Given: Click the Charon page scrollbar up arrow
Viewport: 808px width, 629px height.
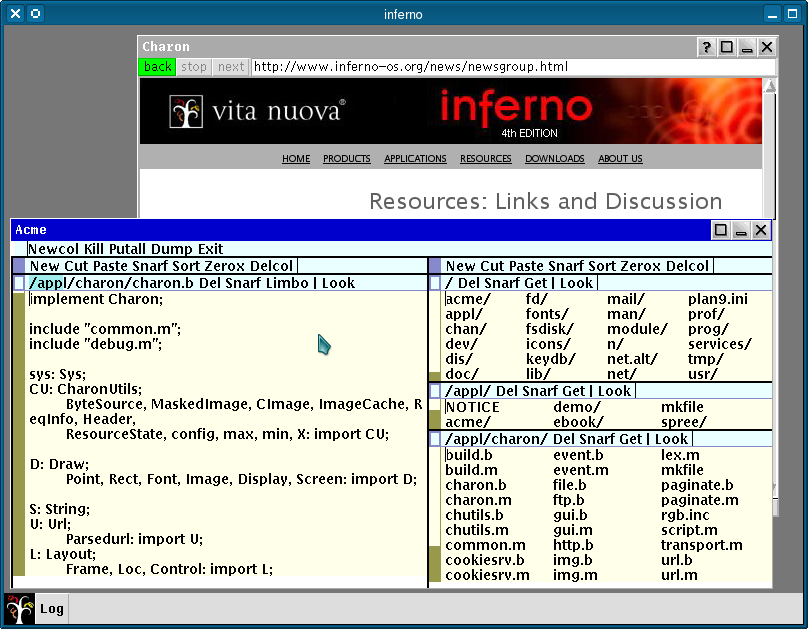Looking at the screenshot, I should click(x=769, y=87).
